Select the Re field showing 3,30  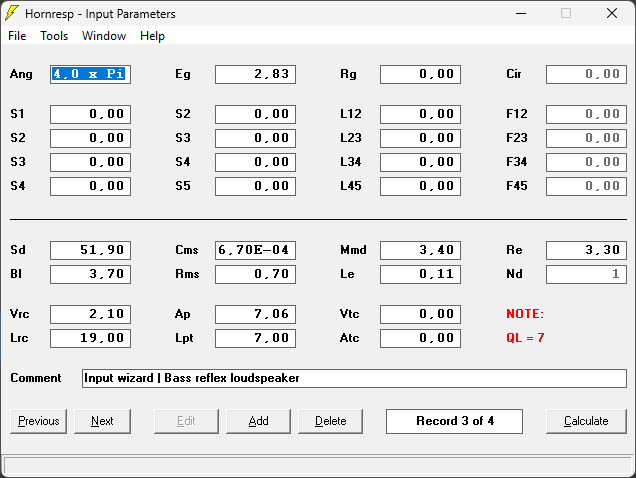click(586, 250)
